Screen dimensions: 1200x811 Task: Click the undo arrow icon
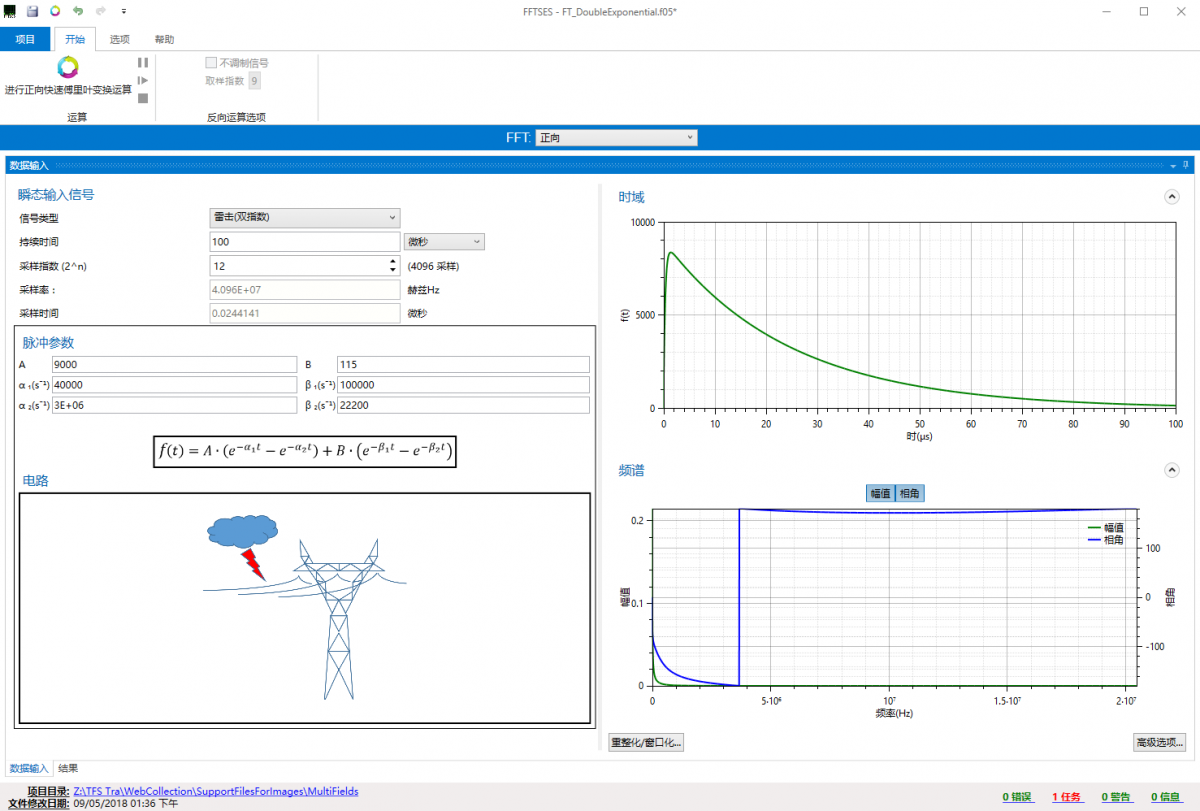click(x=78, y=11)
